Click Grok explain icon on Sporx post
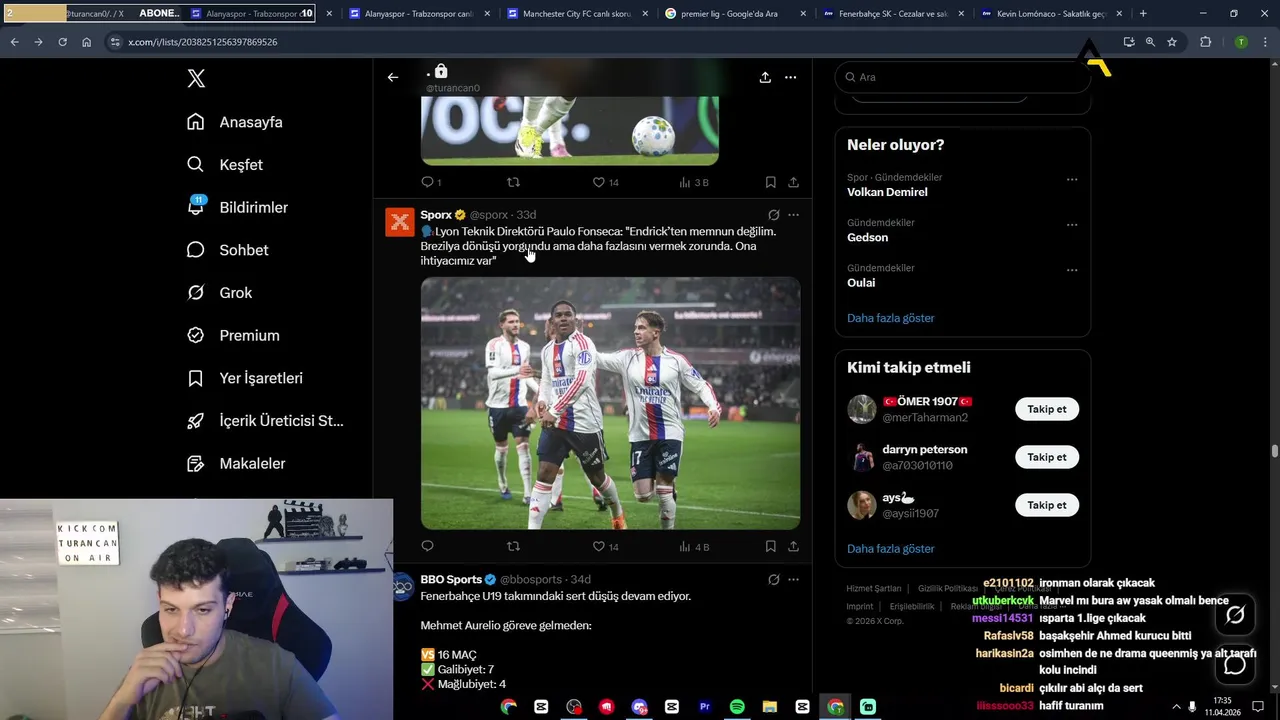Screen dimensions: 1280x720 773,215
